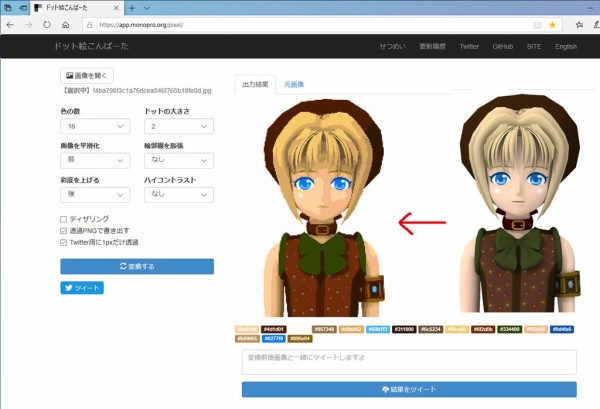Open the tab list chevron beside new tab

coord(148,7)
